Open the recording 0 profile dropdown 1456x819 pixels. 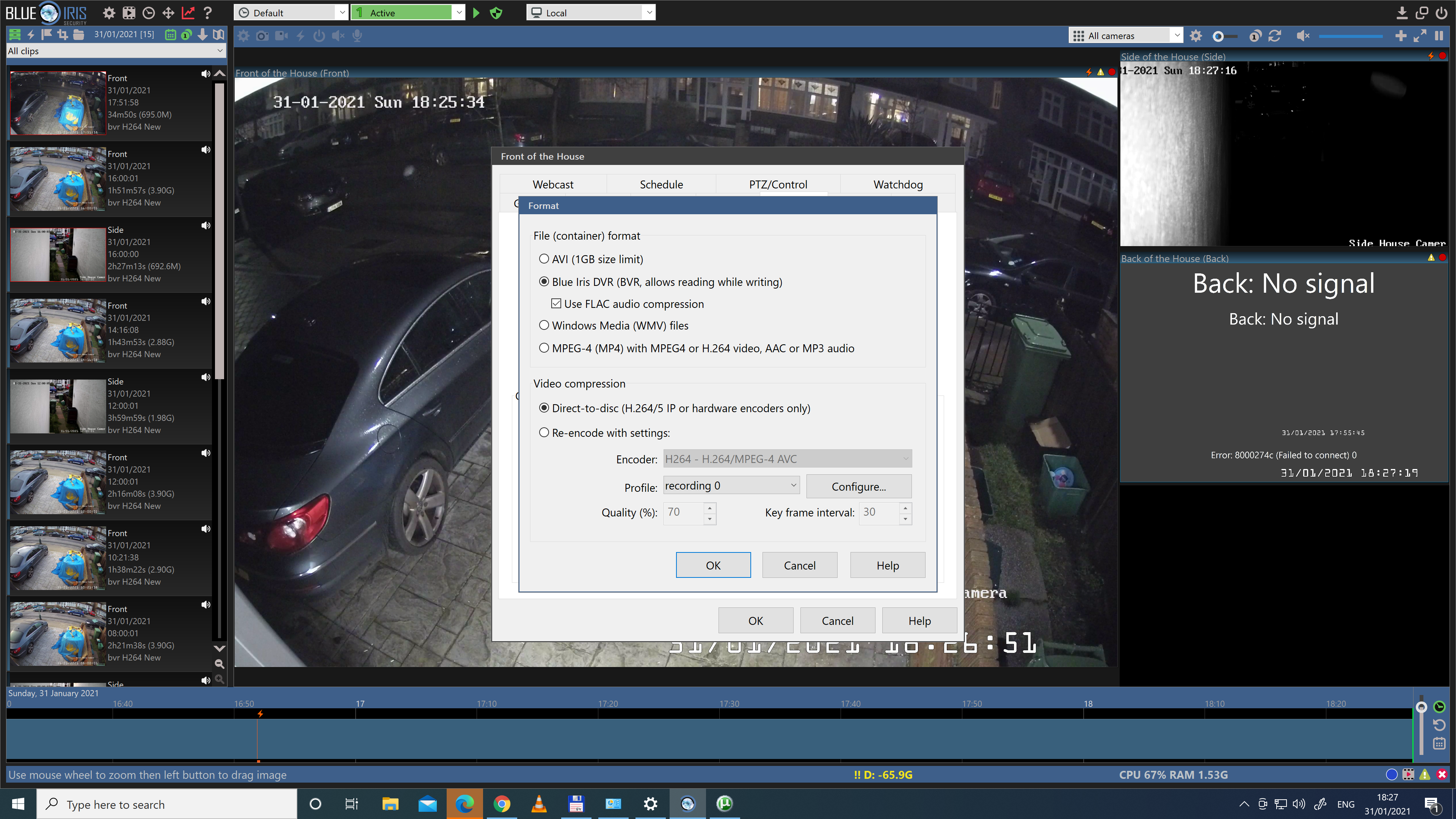pyautogui.click(x=731, y=485)
